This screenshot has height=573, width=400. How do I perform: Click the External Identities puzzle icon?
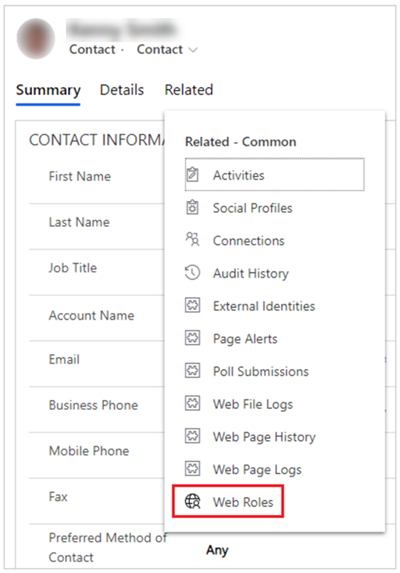coord(193,306)
